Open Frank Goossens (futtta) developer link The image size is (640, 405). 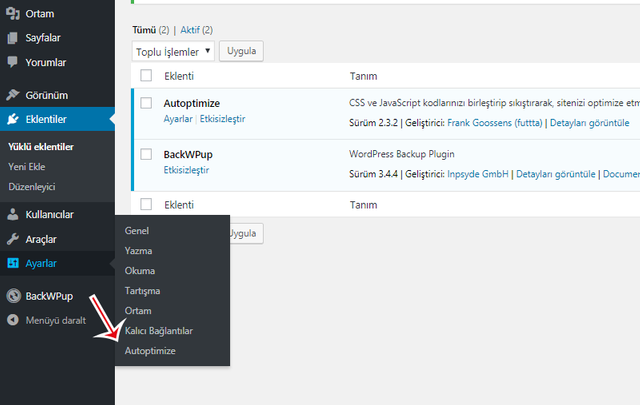pos(495,123)
